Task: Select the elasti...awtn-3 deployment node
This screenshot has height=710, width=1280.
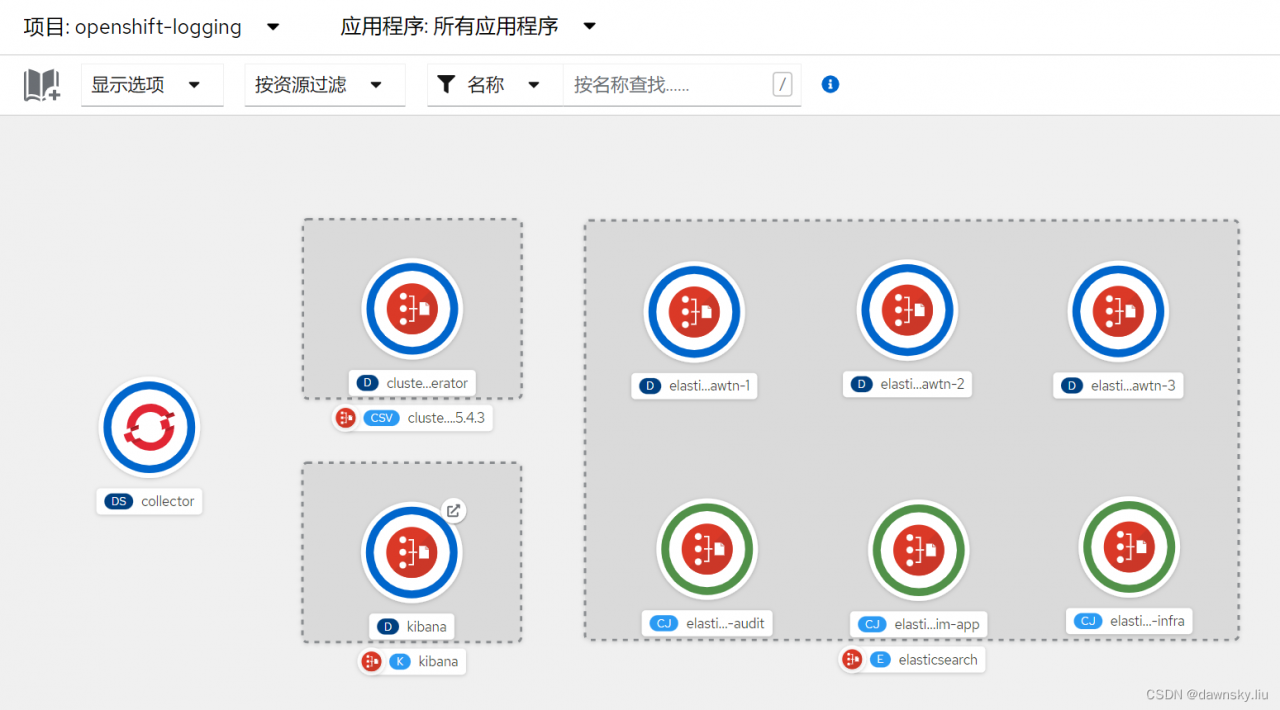Action: (x=1118, y=311)
